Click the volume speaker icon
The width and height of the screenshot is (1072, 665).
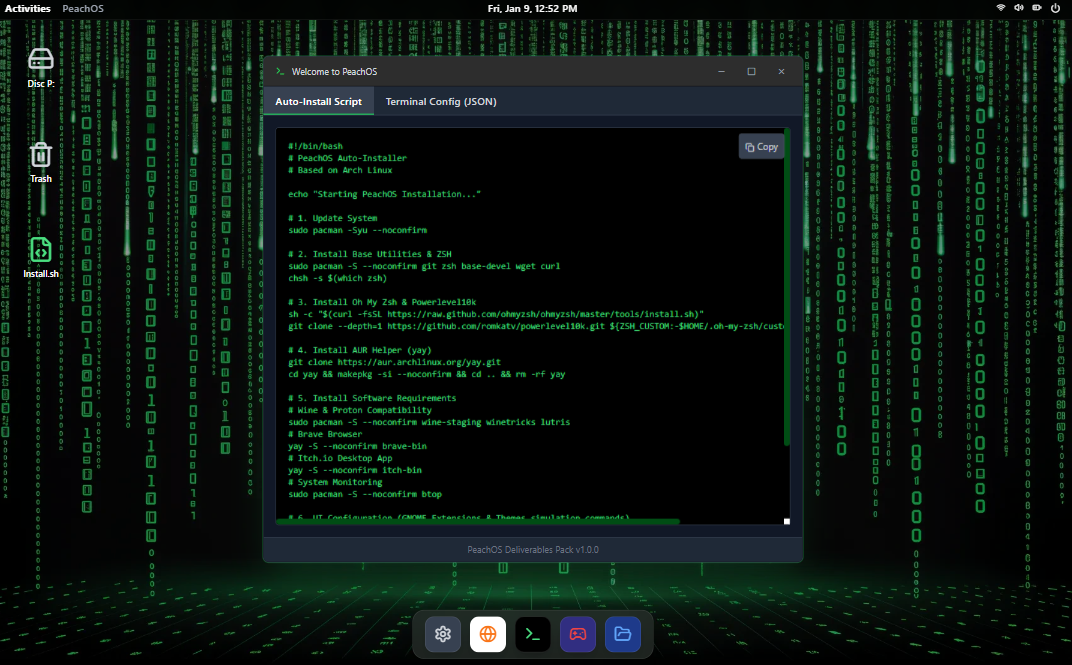[1019, 8]
